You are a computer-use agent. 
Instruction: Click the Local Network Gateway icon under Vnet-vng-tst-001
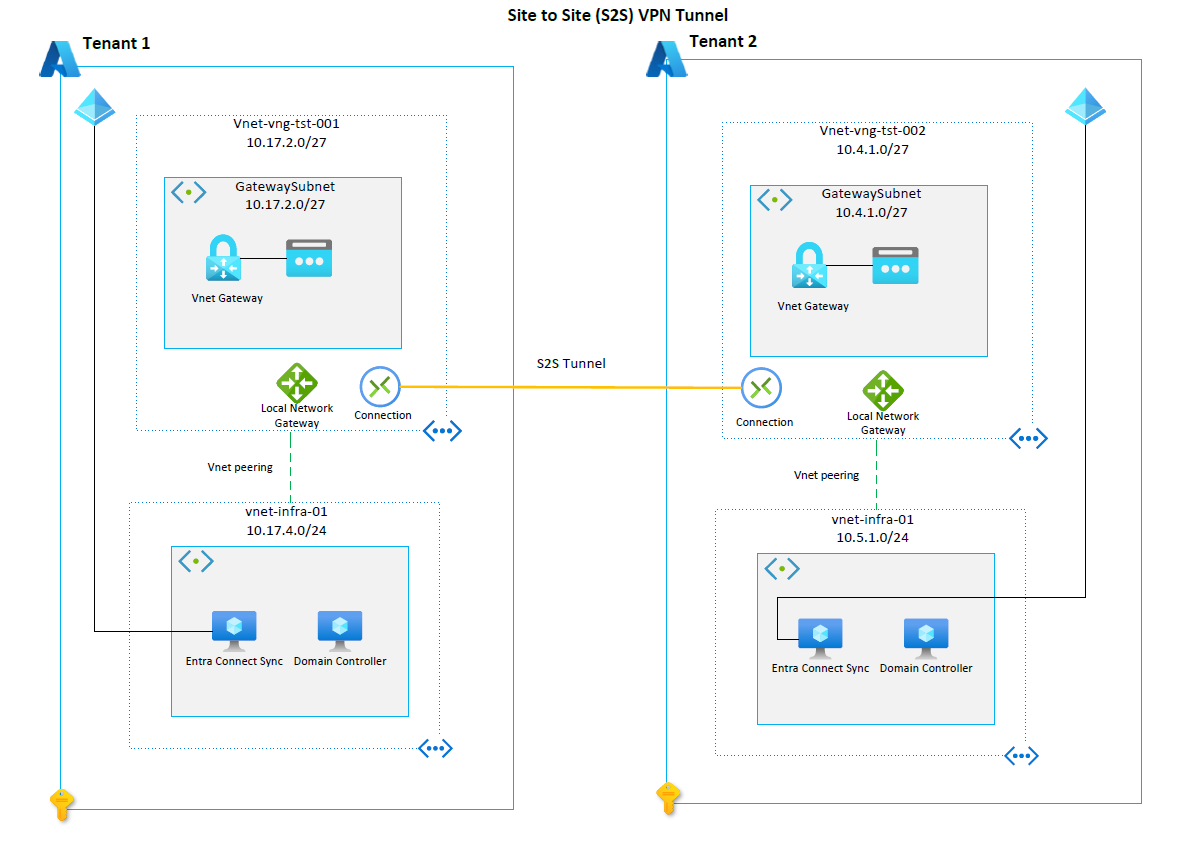tap(295, 383)
